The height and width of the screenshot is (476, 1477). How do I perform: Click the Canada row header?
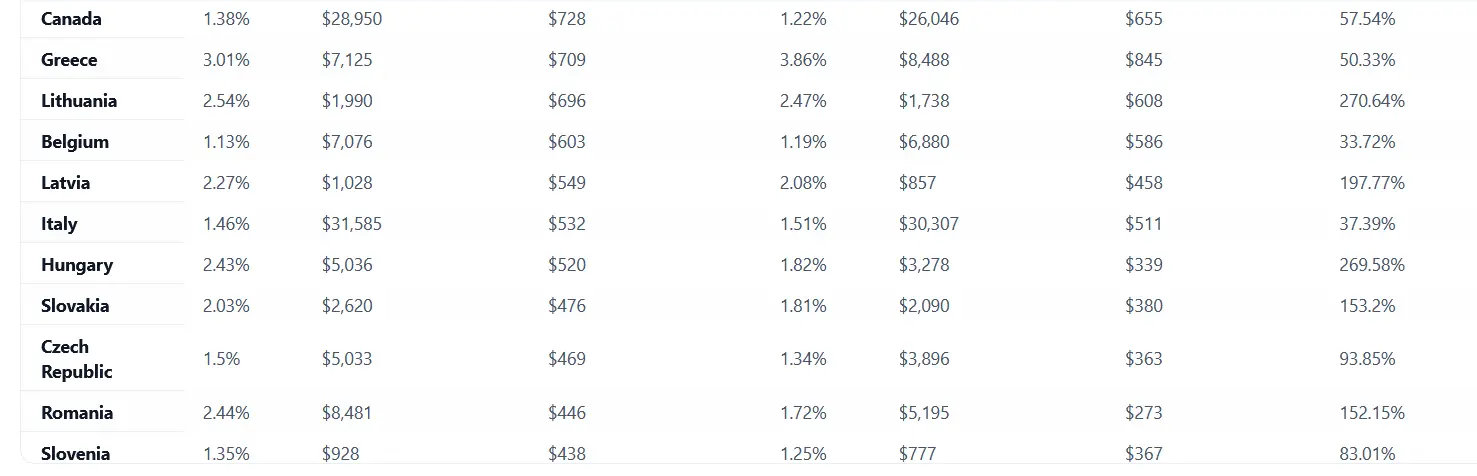click(x=71, y=19)
